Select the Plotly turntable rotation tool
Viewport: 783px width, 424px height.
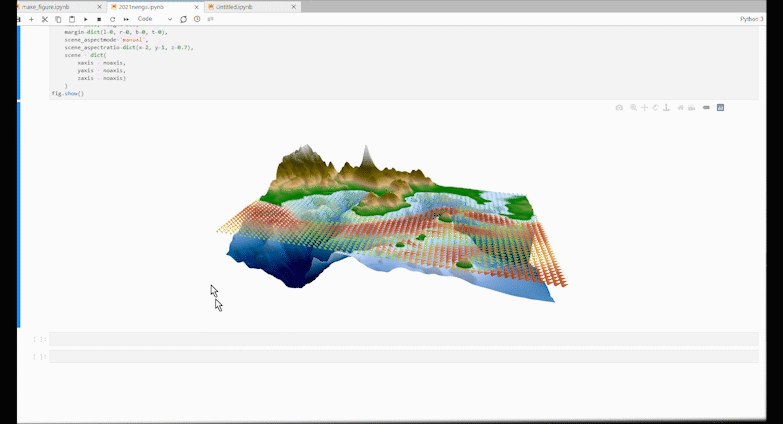[x=666, y=107]
